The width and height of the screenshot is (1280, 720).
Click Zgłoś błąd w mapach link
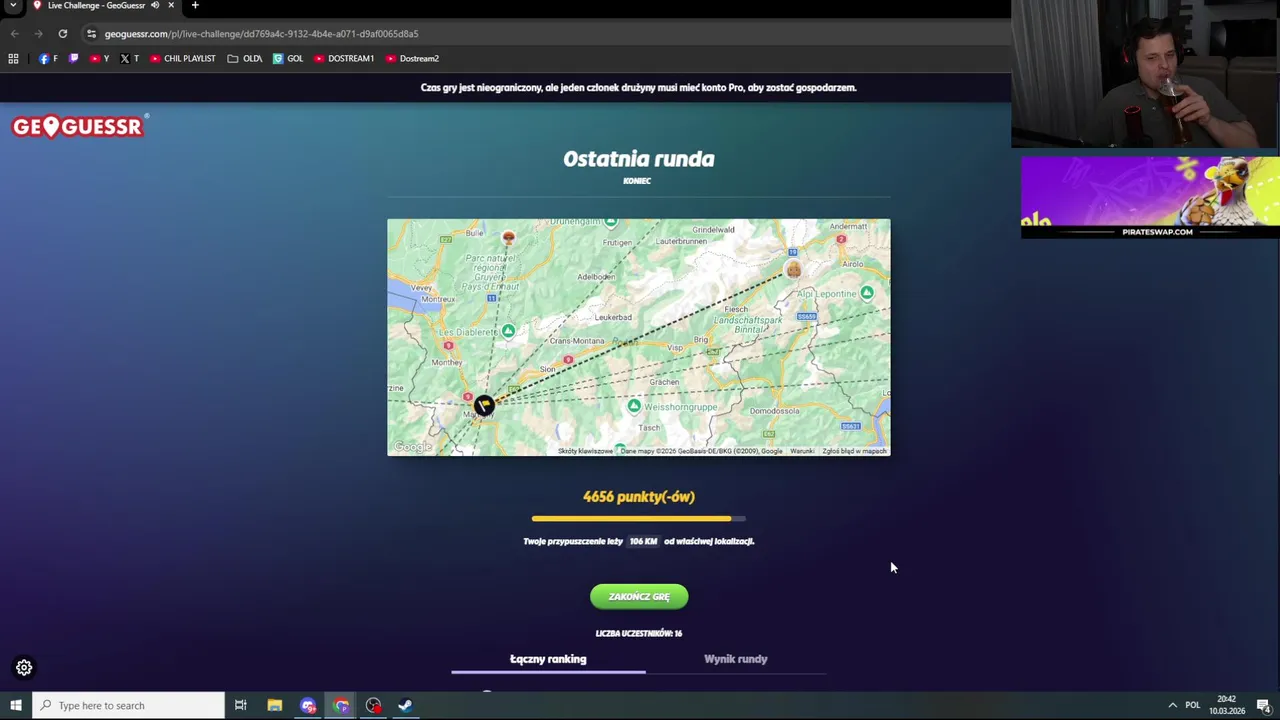click(x=855, y=451)
